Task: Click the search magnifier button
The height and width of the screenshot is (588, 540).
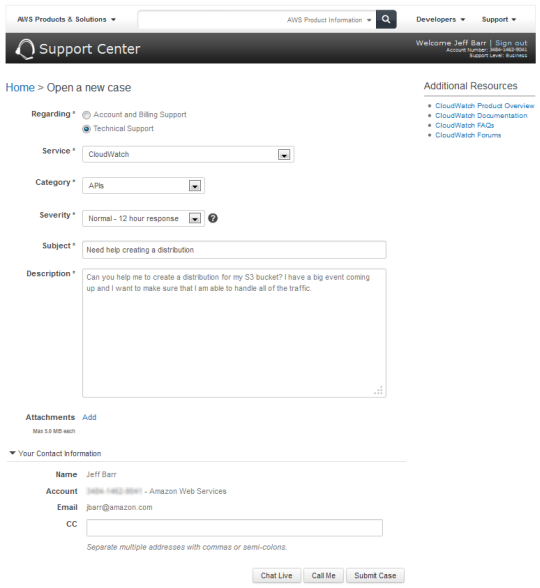Action: 386,20
